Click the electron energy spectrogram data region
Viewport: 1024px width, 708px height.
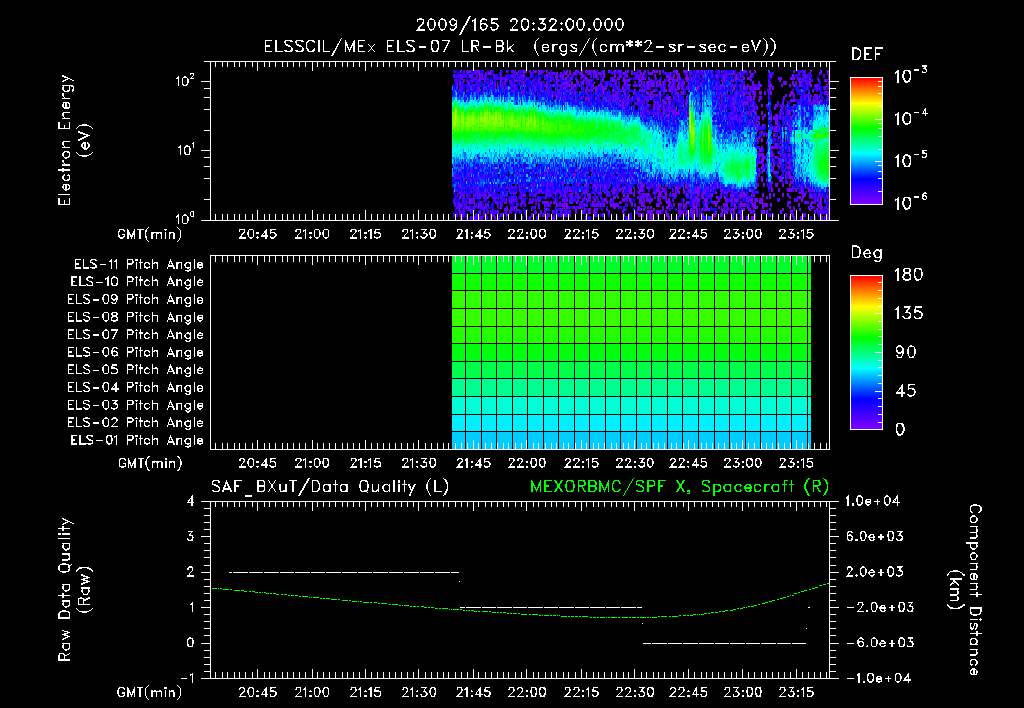pyautogui.click(x=641, y=144)
